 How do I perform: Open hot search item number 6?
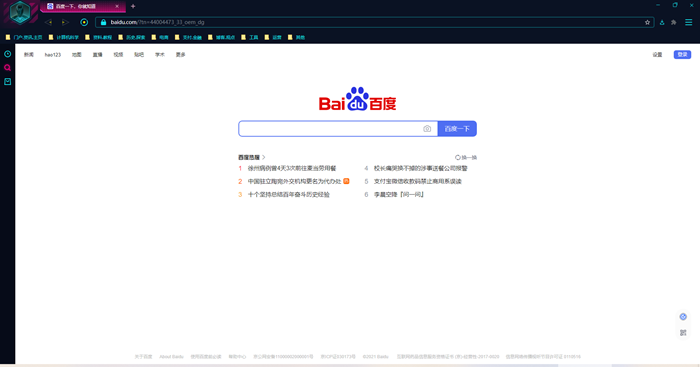(399, 195)
